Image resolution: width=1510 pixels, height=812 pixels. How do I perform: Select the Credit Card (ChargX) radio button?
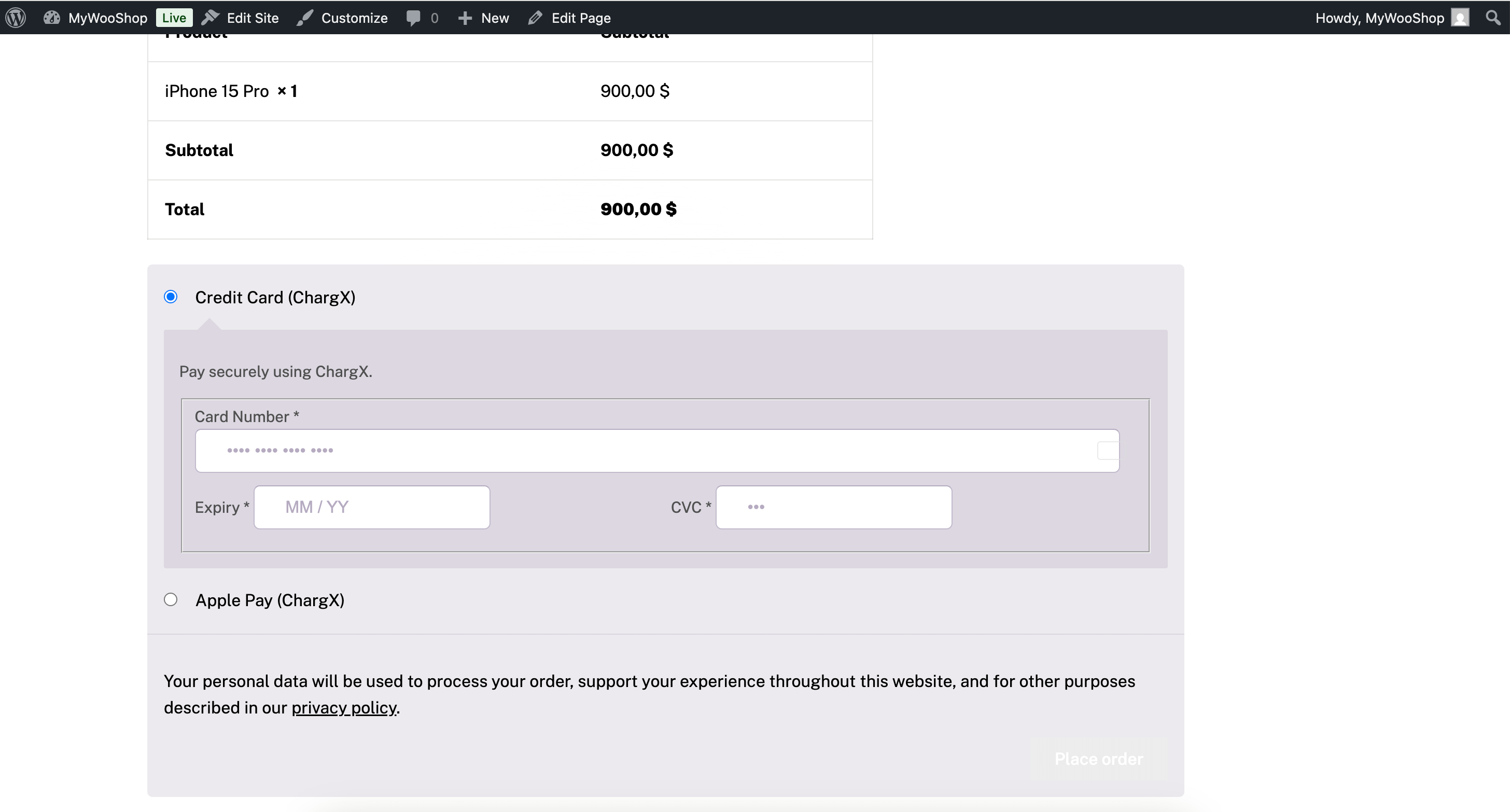171,297
